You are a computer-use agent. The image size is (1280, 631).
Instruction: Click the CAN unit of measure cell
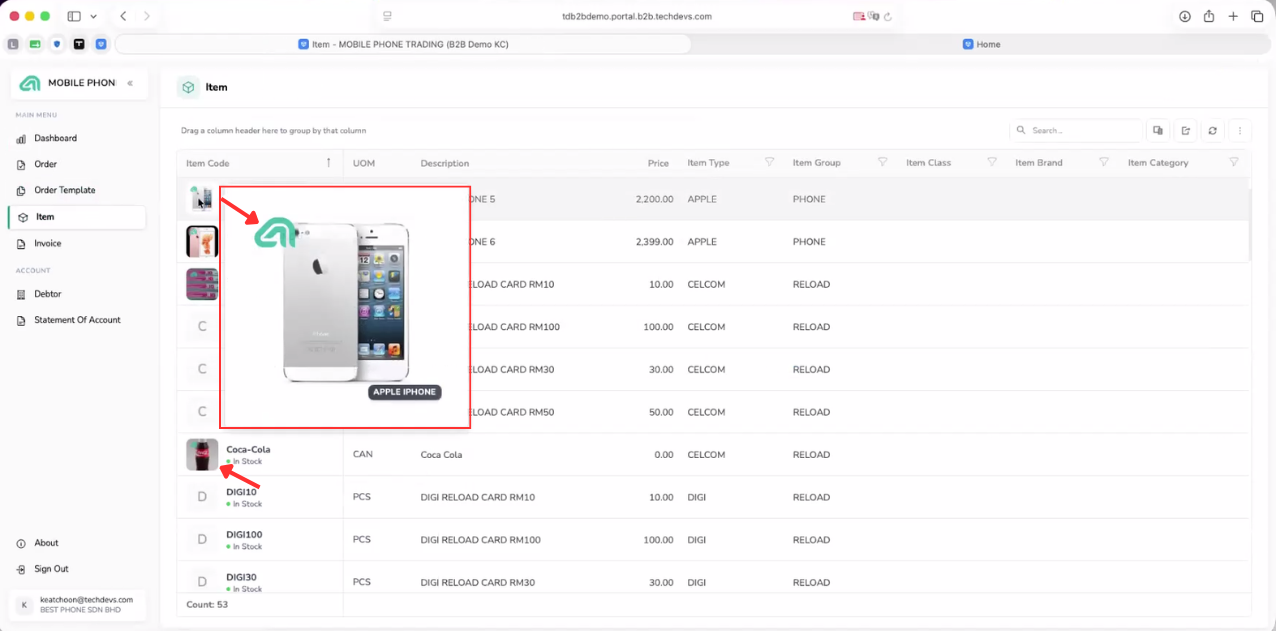[363, 455]
